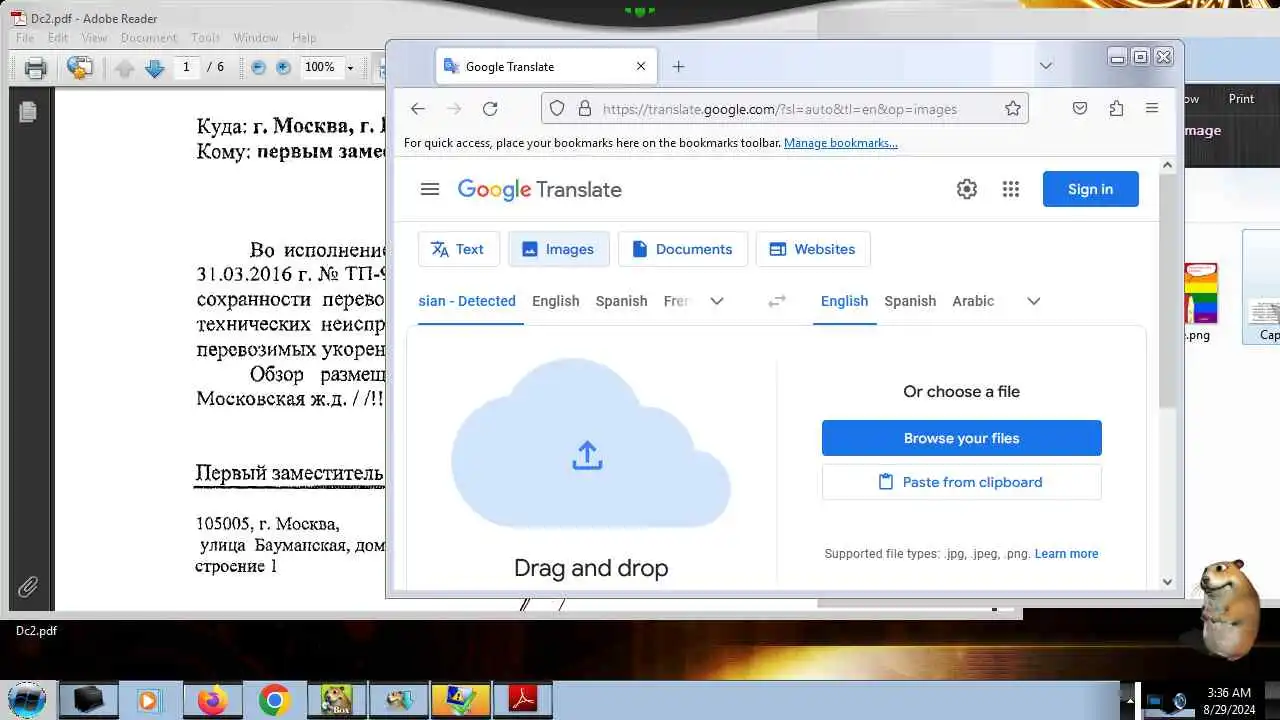
Task: Select Spanish as source language
Action: [621, 301]
